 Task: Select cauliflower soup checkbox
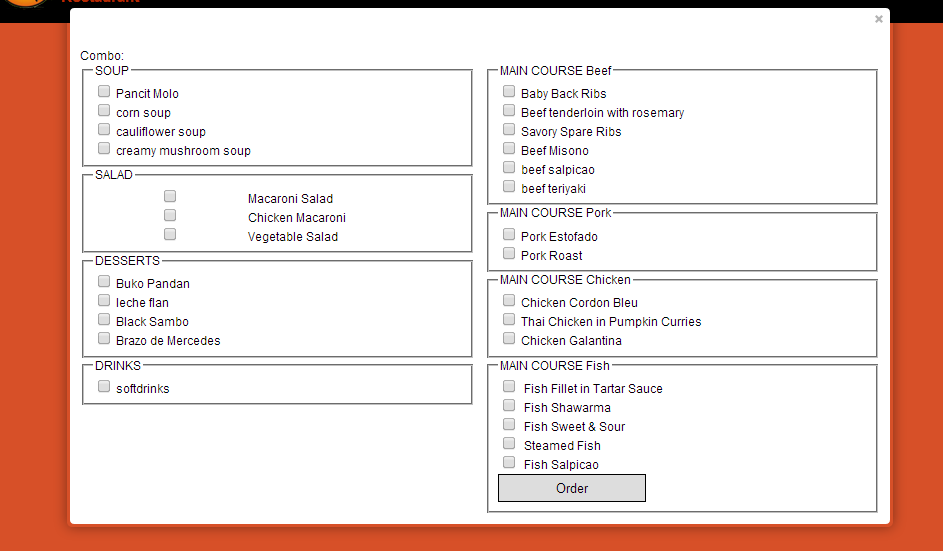(x=104, y=129)
